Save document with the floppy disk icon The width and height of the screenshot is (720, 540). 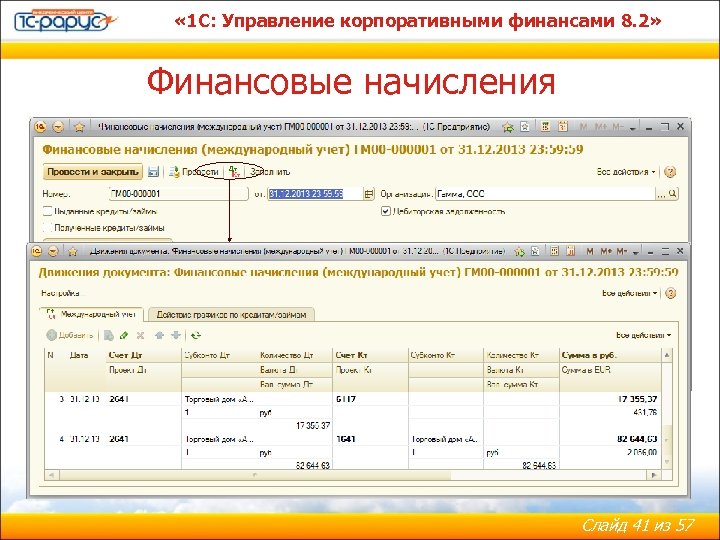(153, 172)
